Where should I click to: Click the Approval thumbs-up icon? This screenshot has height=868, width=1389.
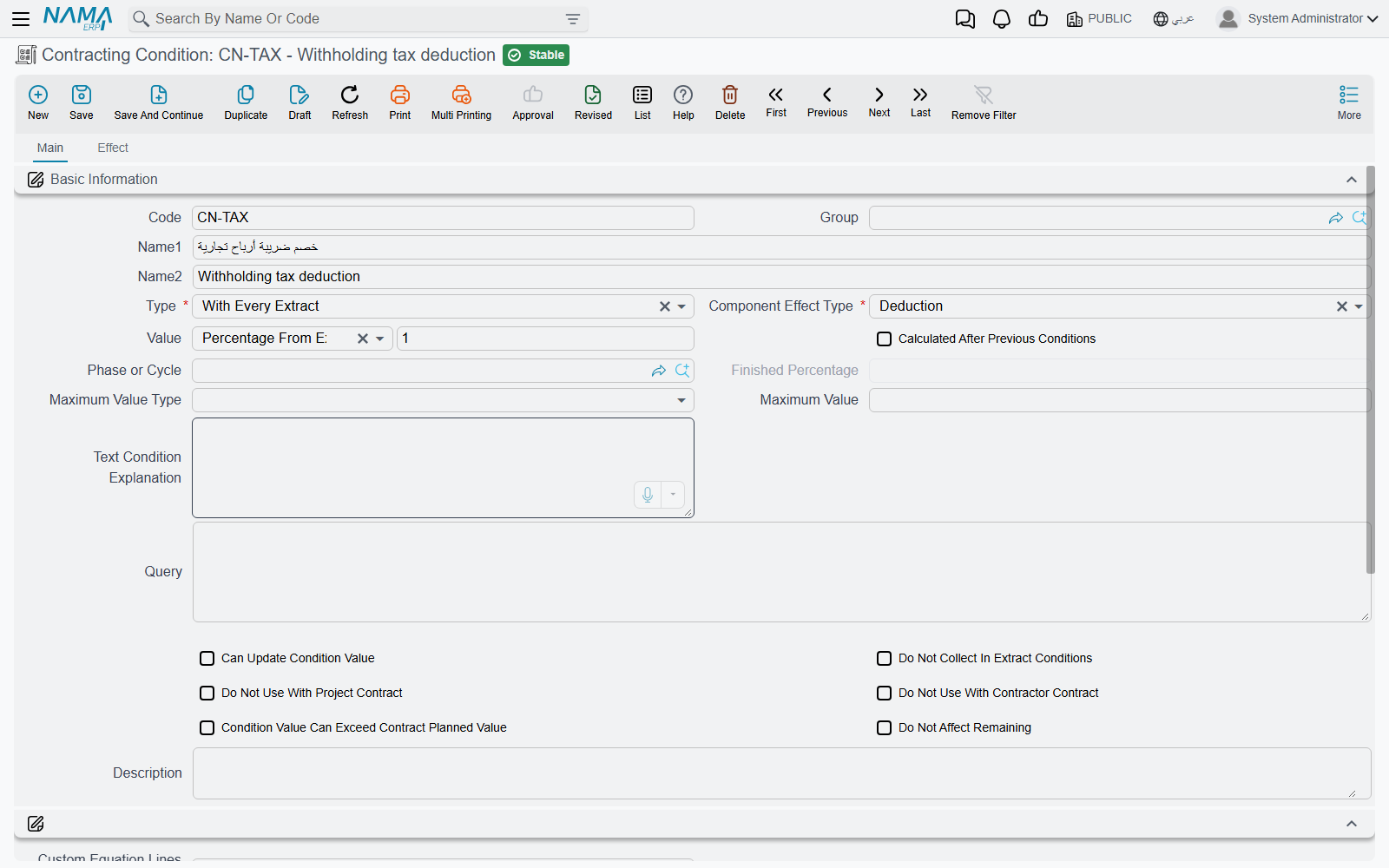pos(533,95)
